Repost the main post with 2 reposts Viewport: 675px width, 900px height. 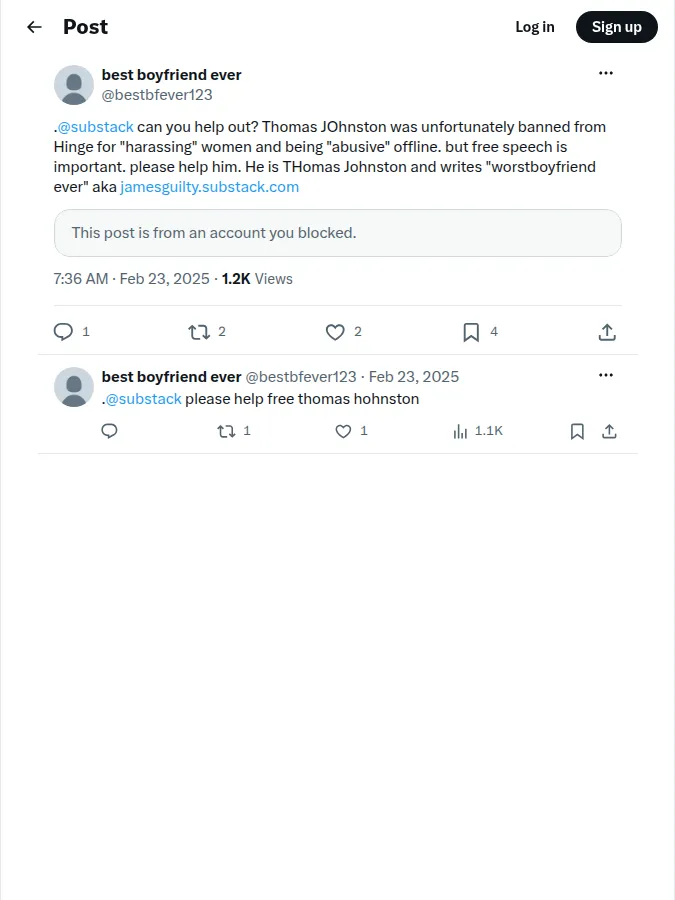199,332
